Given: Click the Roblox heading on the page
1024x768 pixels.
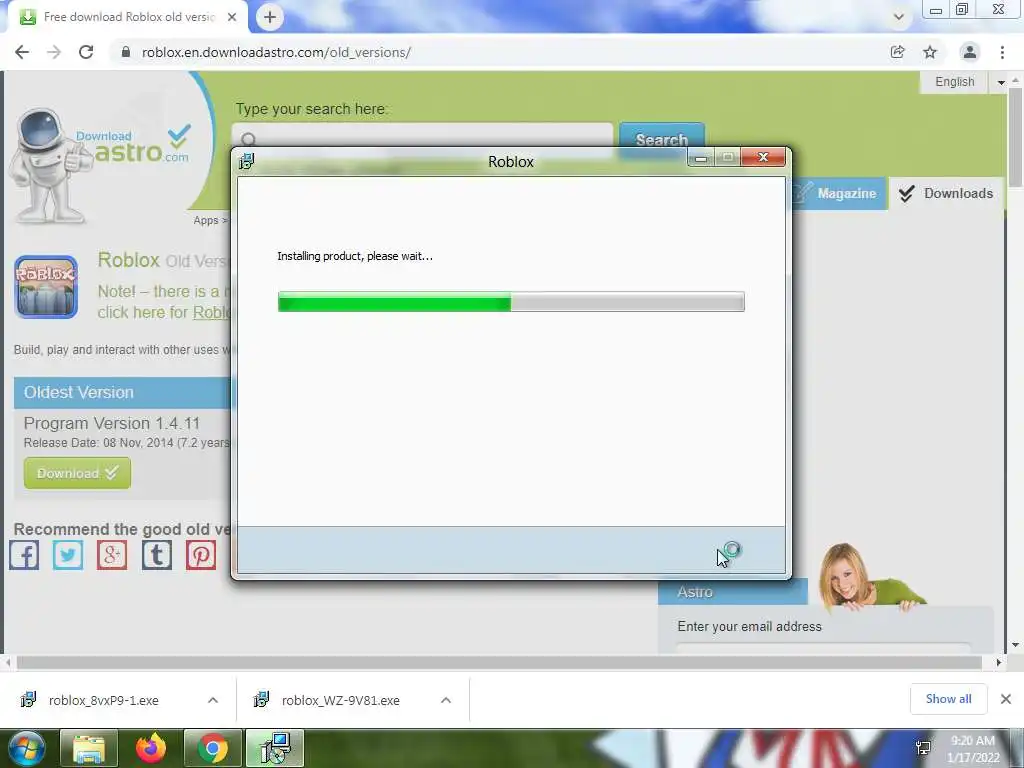Looking at the screenshot, I should (x=129, y=260).
